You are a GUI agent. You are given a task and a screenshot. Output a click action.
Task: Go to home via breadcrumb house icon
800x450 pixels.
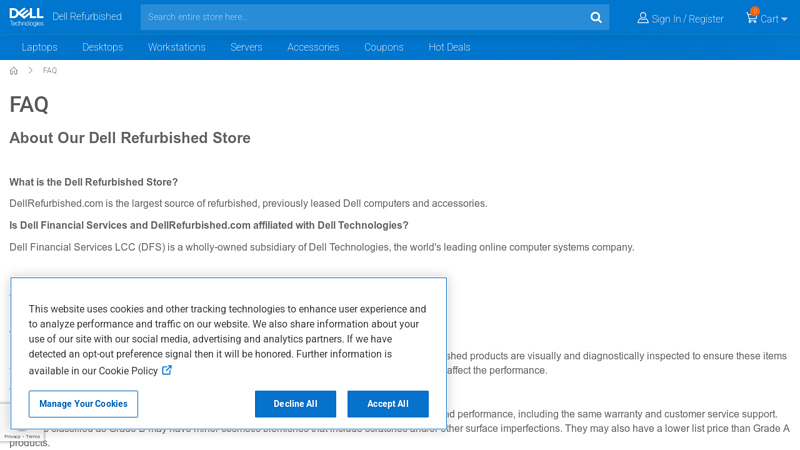click(x=14, y=71)
